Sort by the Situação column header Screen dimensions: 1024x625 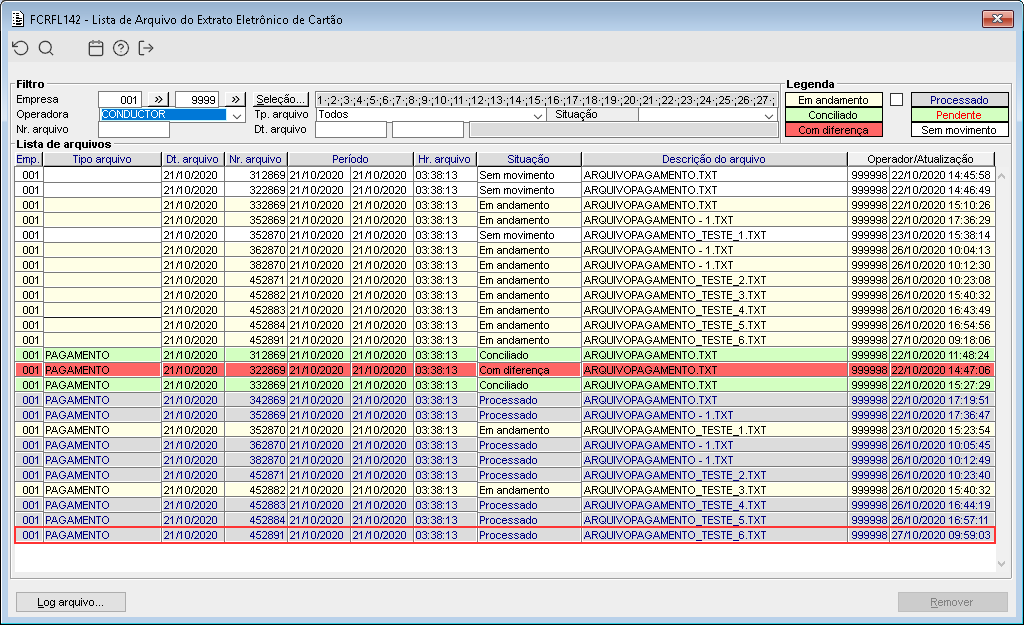[x=528, y=159]
